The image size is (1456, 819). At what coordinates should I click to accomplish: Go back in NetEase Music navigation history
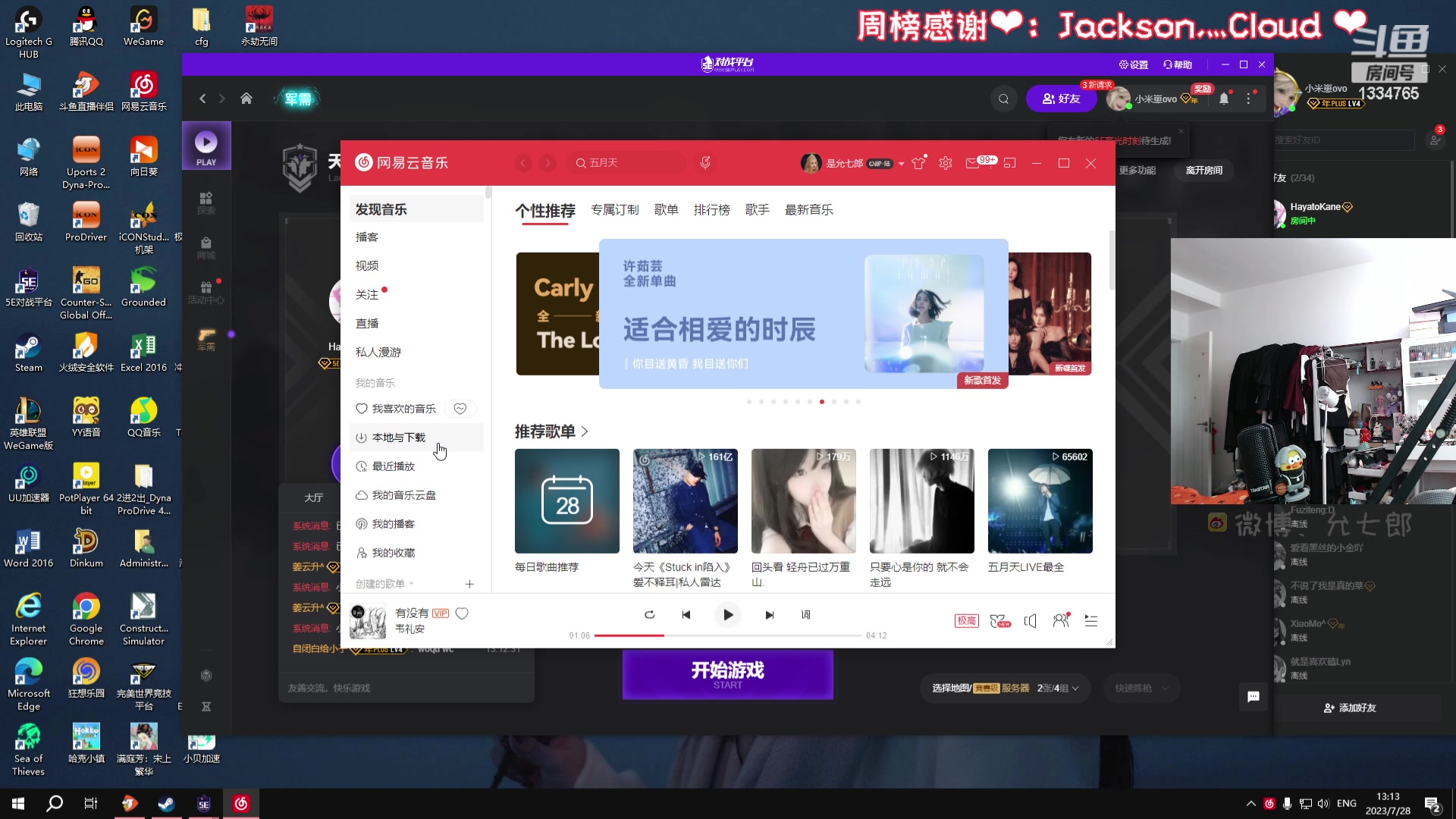click(x=523, y=163)
